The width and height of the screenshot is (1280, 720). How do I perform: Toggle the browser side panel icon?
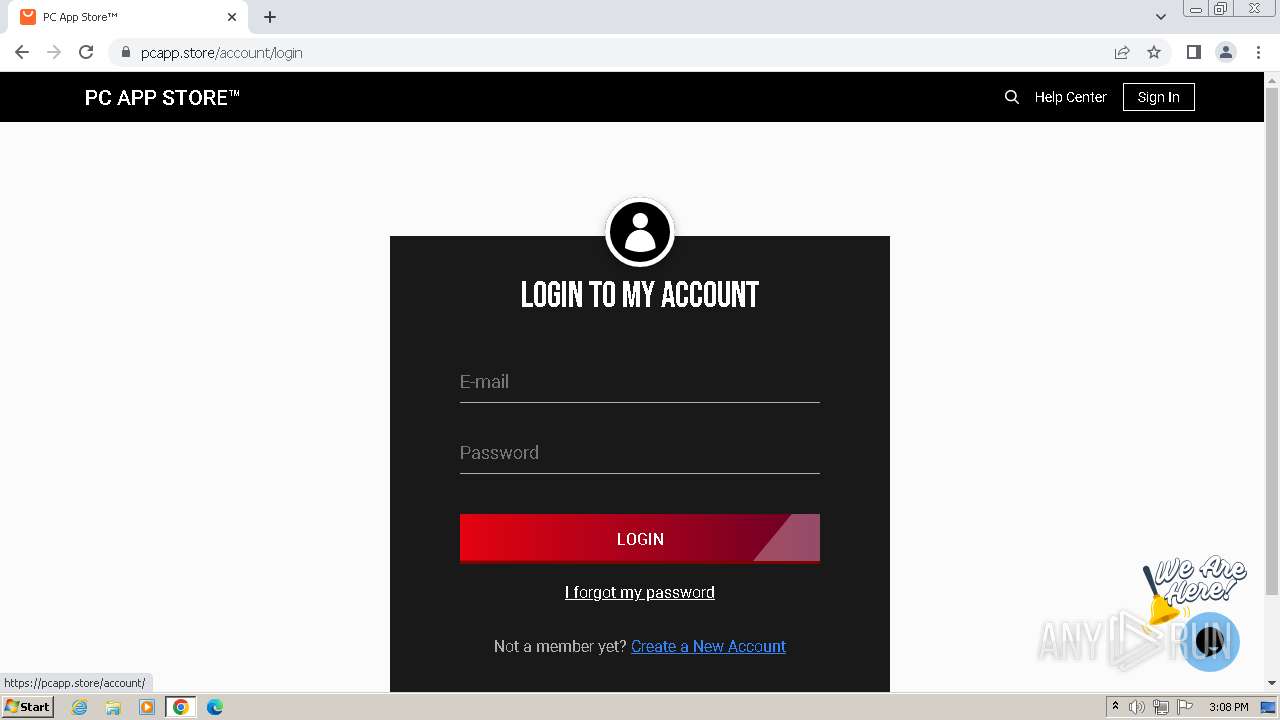coord(1193,52)
